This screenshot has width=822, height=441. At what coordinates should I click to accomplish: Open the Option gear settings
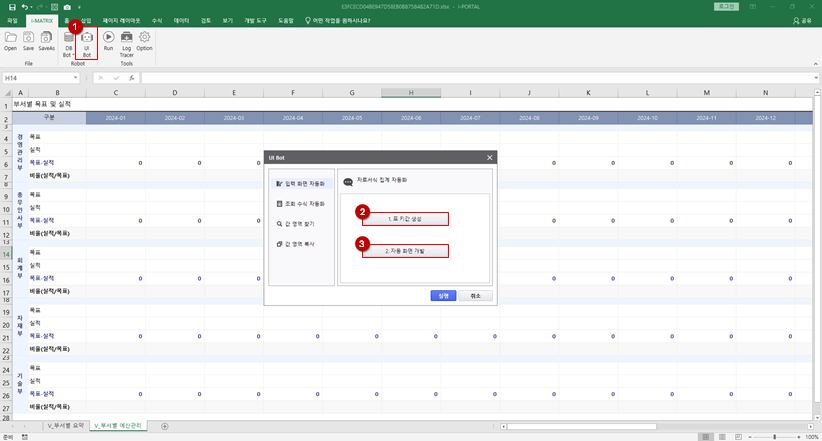click(x=144, y=41)
